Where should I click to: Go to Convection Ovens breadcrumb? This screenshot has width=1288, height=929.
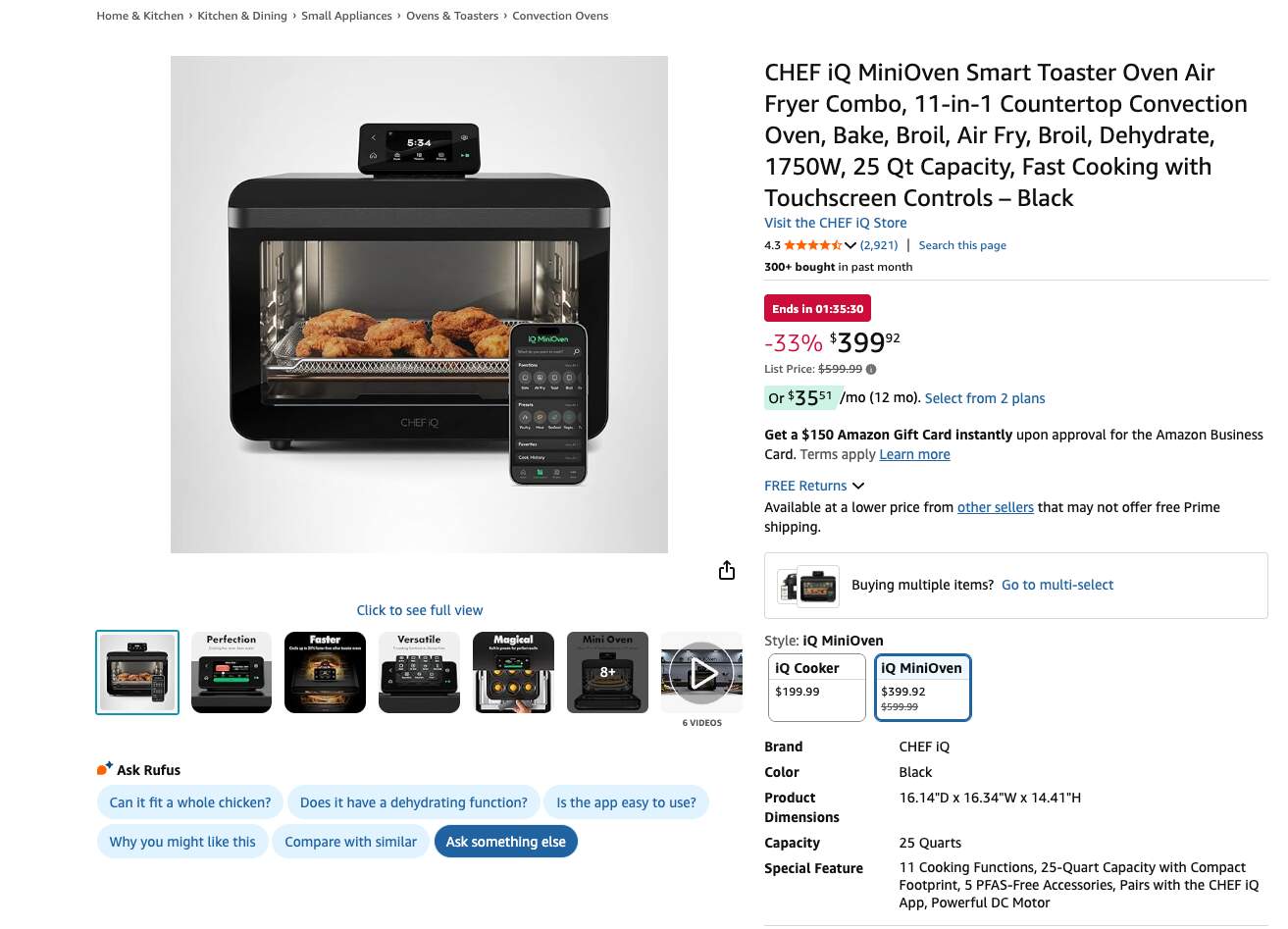pos(560,16)
